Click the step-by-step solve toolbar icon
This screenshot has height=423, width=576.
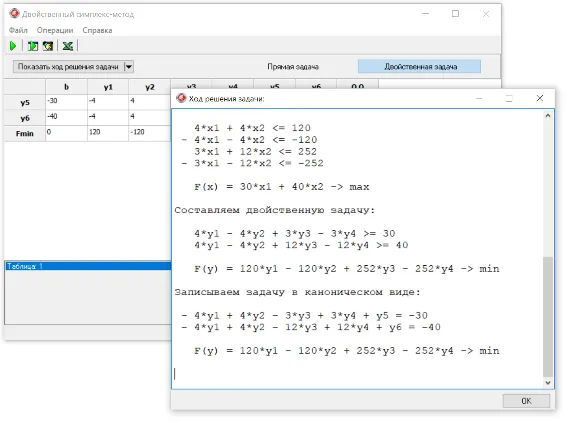(x=33, y=46)
